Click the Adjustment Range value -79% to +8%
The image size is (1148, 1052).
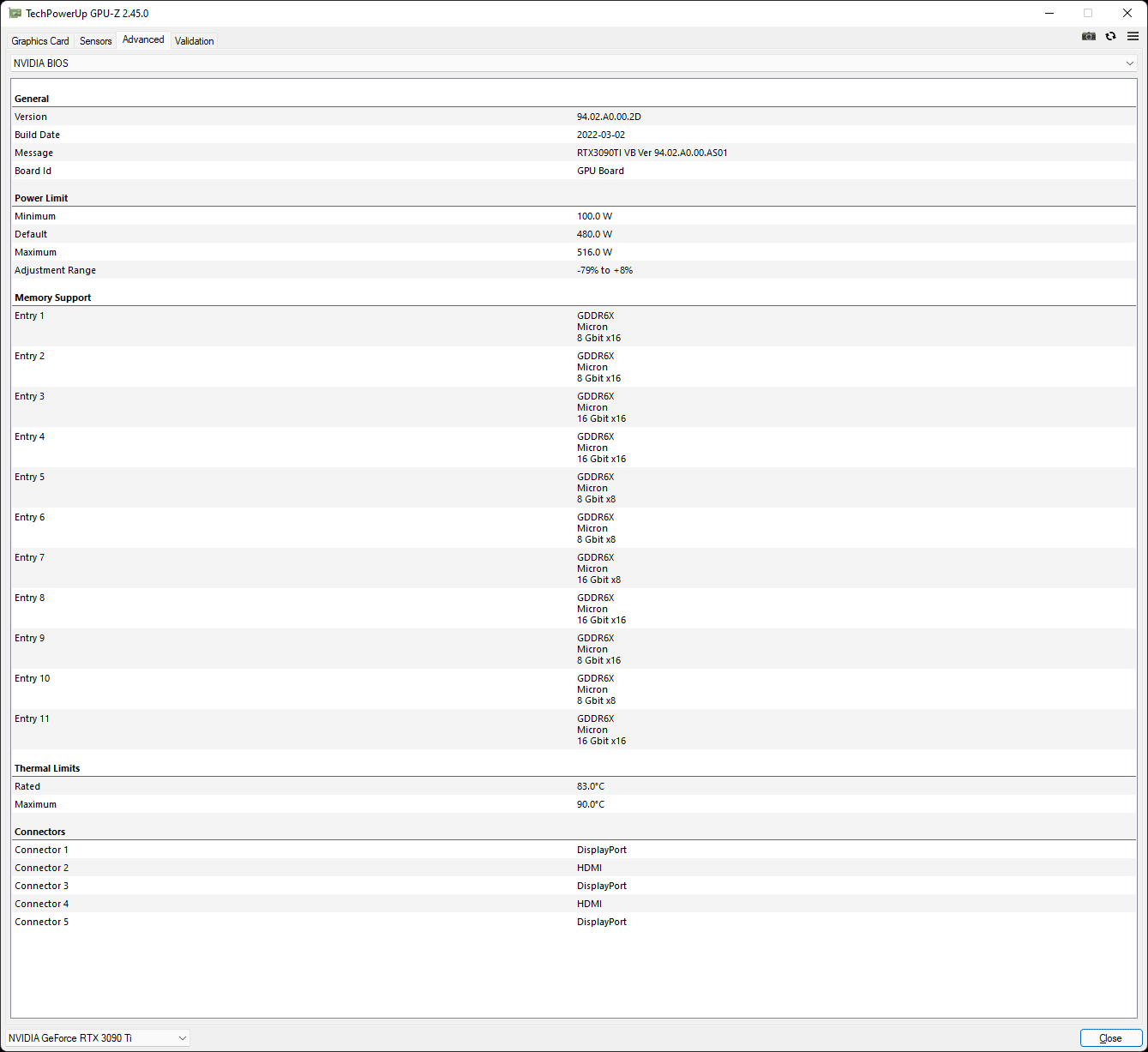click(x=605, y=270)
